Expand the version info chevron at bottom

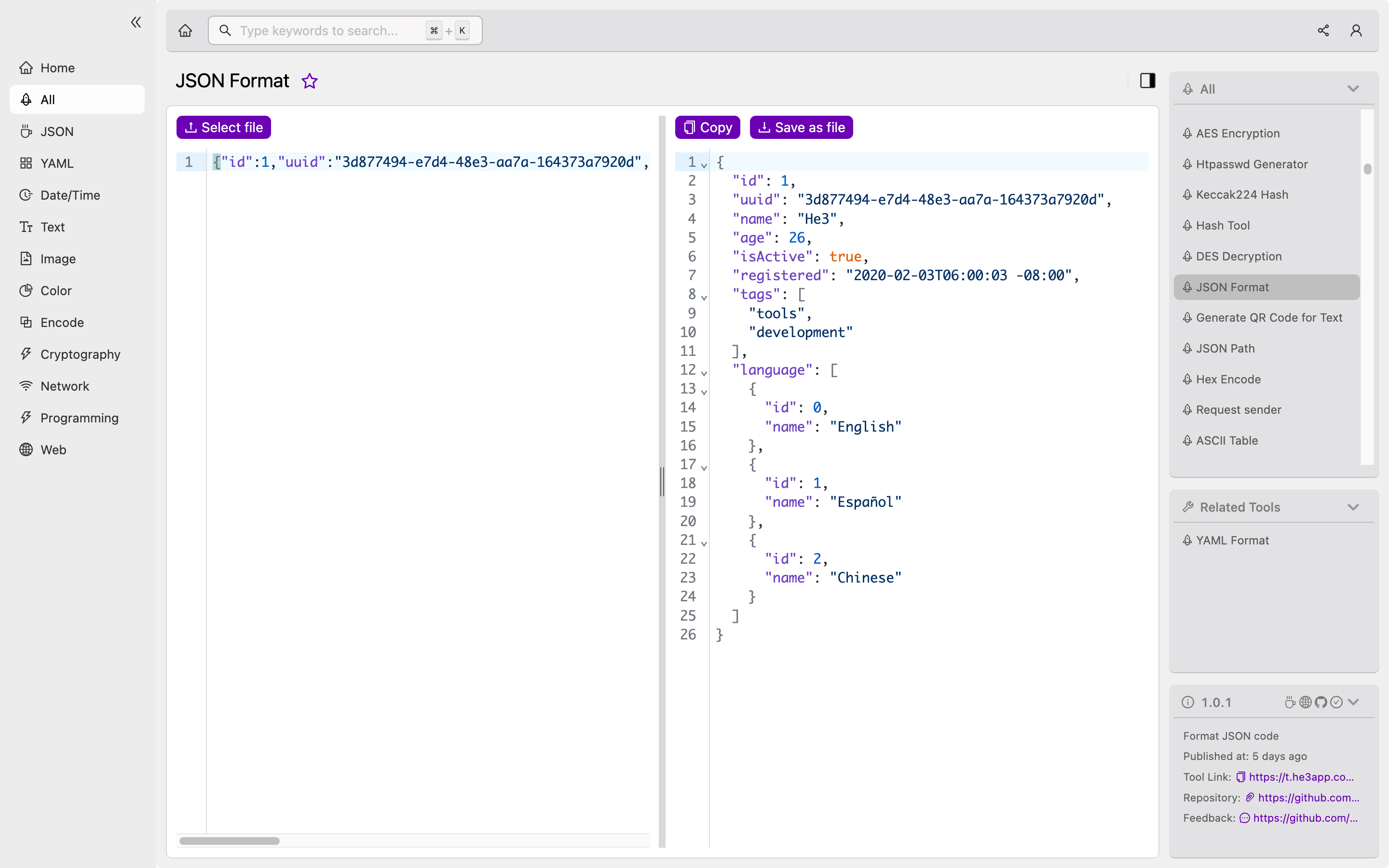[1354, 702]
